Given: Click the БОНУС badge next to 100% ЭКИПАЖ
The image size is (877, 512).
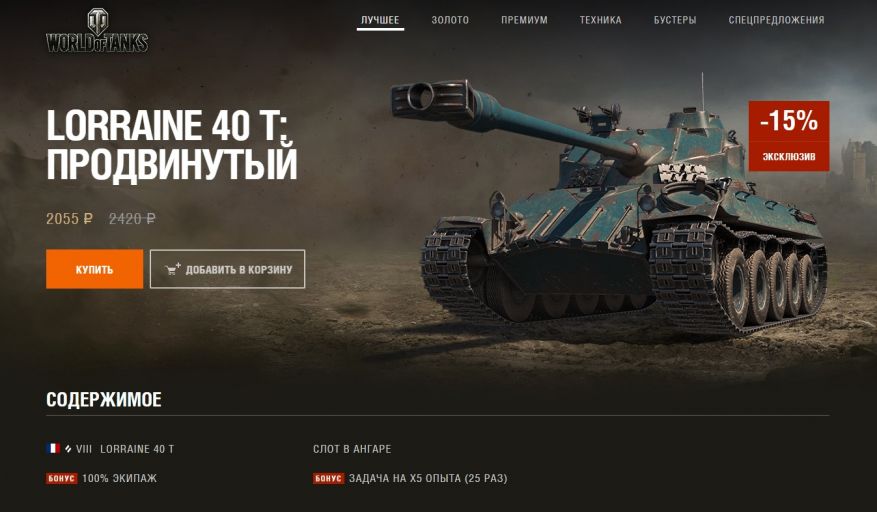Looking at the screenshot, I should tap(61, 478).
